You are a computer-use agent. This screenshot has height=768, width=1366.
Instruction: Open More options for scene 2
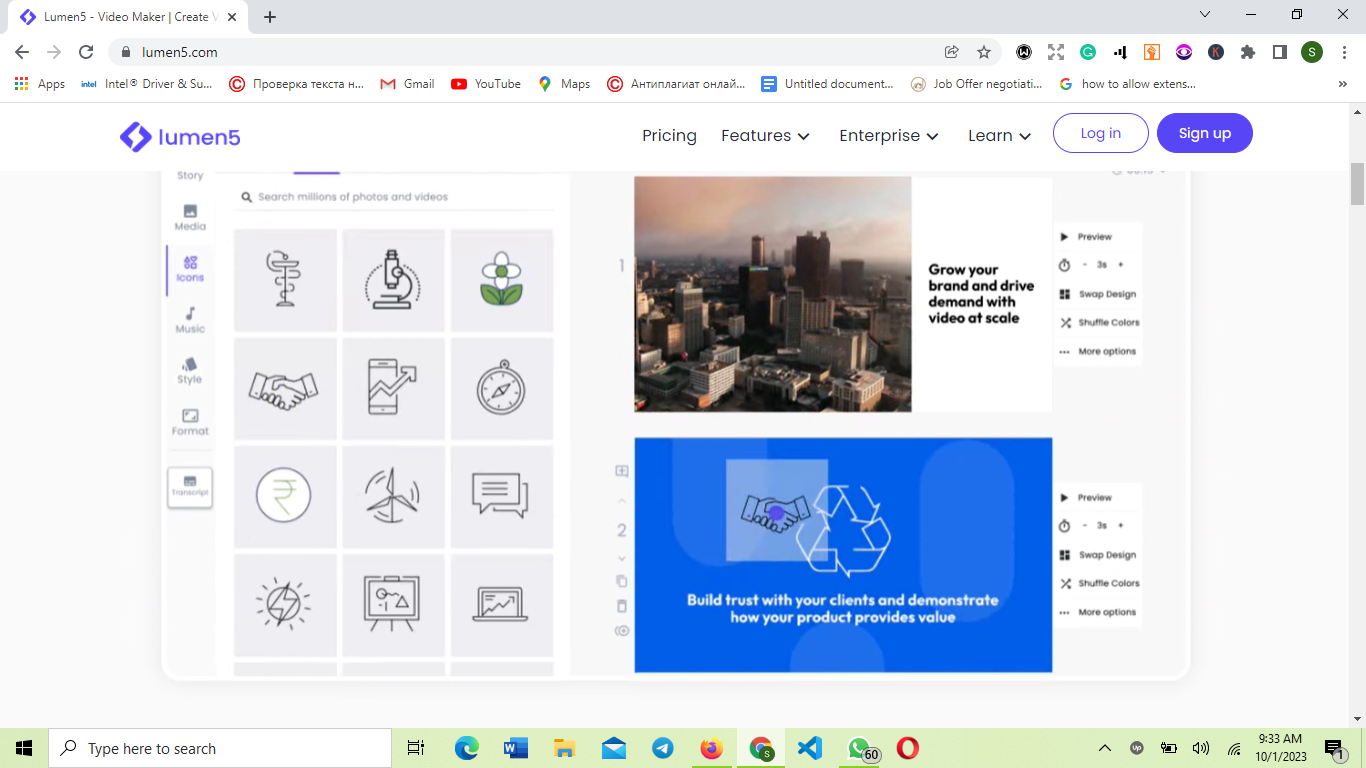(1098, 612)
